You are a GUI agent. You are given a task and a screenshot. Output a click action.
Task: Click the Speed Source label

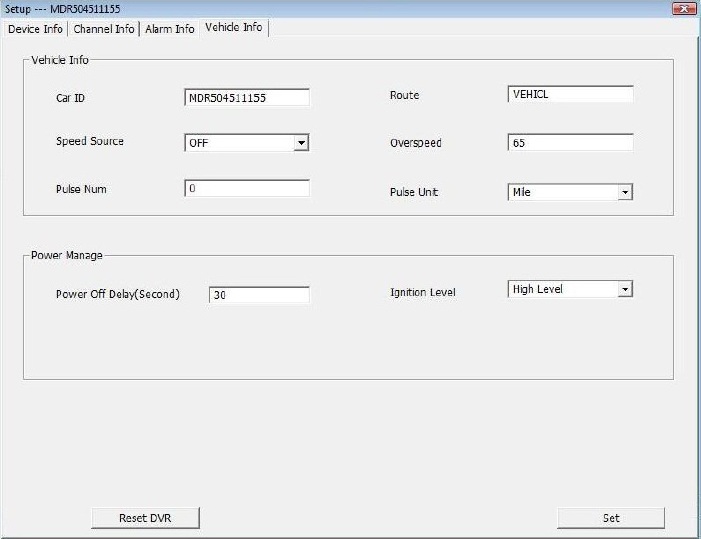[90, 141]
